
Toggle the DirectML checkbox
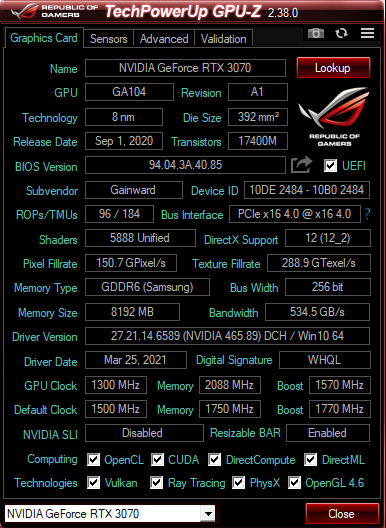click(310, 460)
